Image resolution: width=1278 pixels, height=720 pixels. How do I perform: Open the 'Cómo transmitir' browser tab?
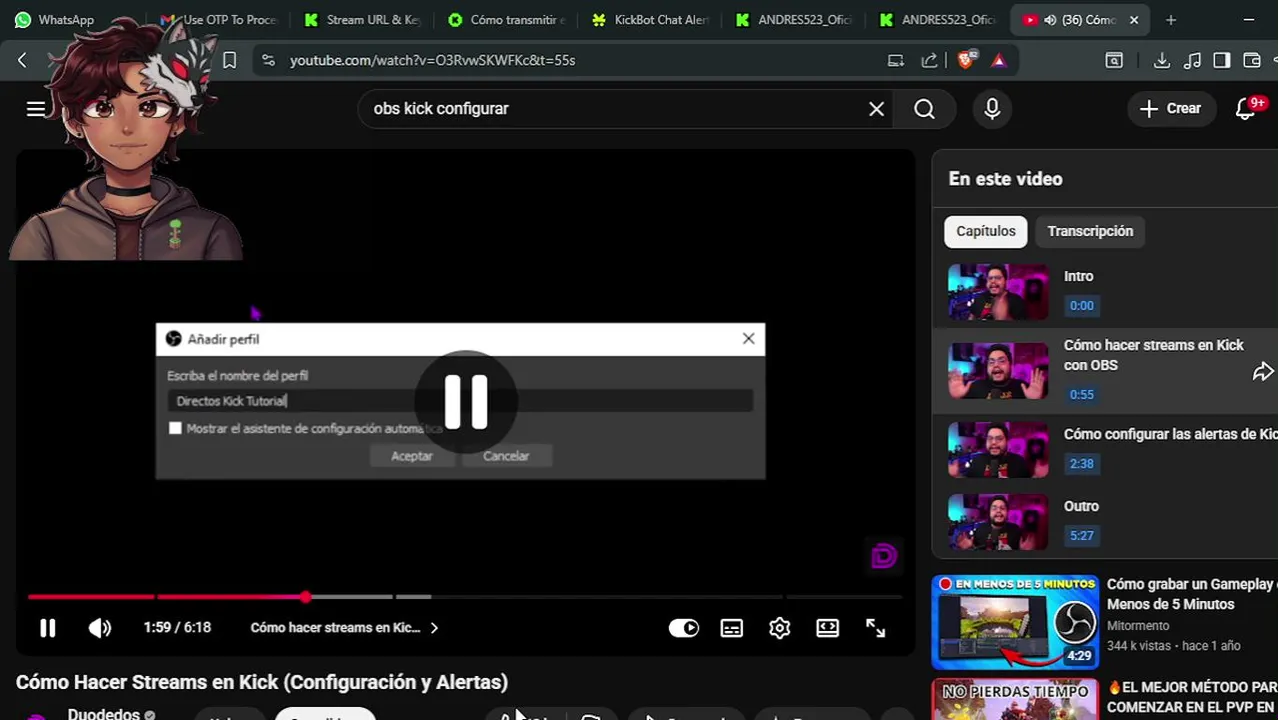click(508, 20)
